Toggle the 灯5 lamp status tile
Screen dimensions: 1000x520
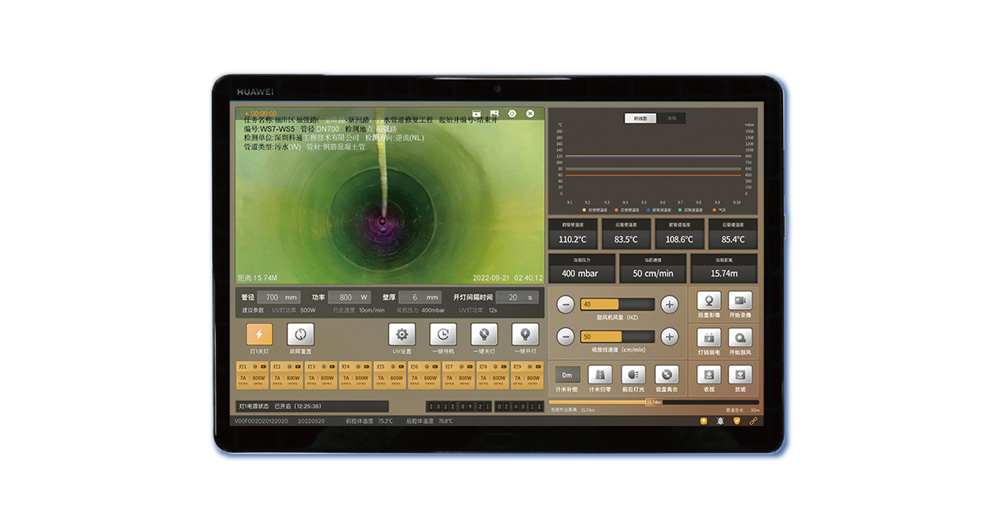click(389, 375)
